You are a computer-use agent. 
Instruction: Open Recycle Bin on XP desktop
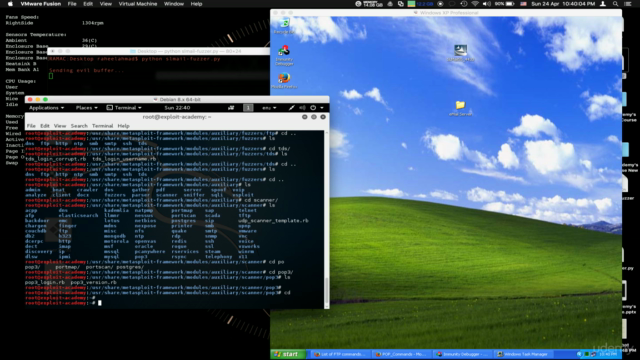click(284, 26)
